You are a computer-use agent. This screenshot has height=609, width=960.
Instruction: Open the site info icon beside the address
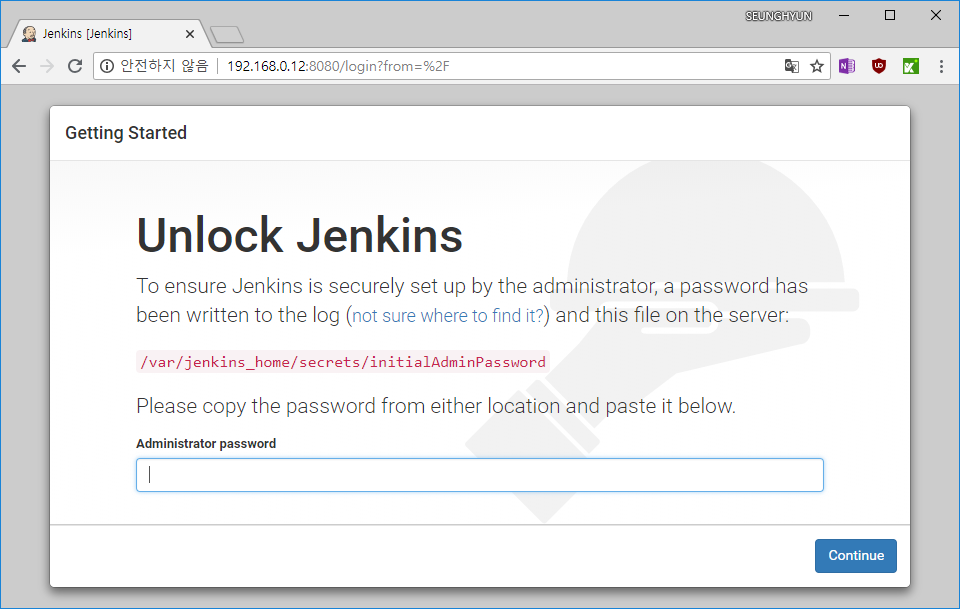[x=107, y=66]
